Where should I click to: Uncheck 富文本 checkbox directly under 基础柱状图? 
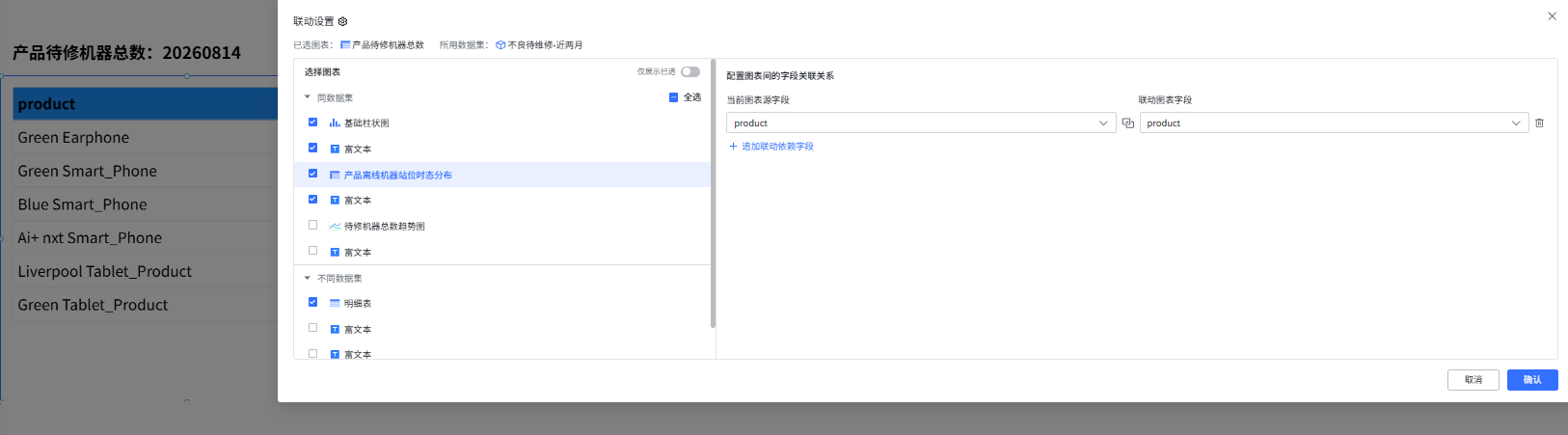(x=312, y=148)
